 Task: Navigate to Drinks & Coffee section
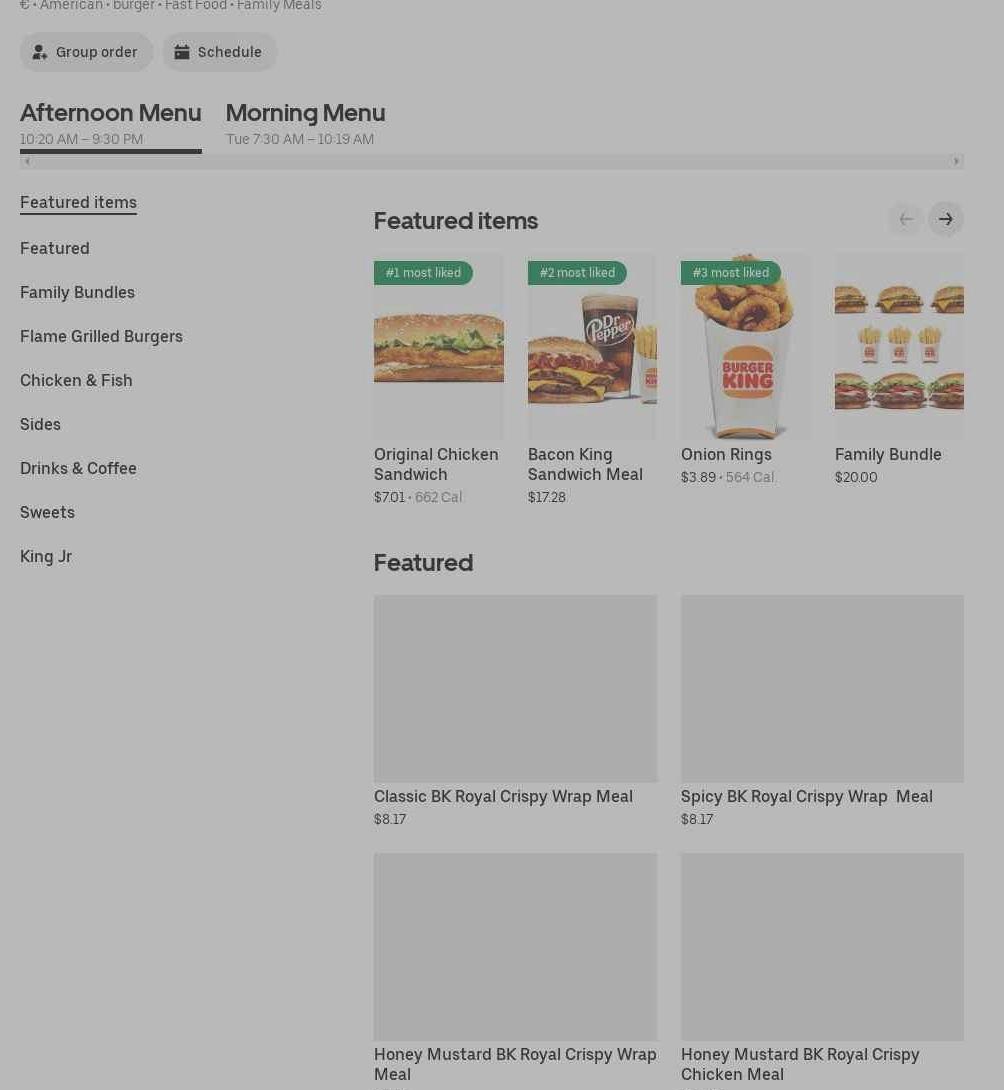78,469
